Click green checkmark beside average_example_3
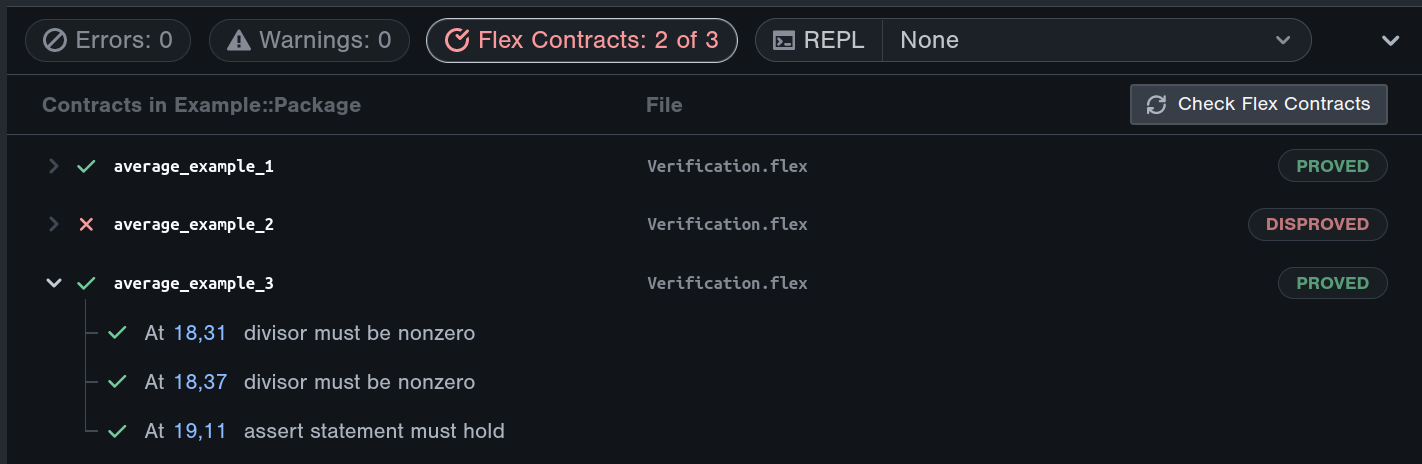 [86, 283]
